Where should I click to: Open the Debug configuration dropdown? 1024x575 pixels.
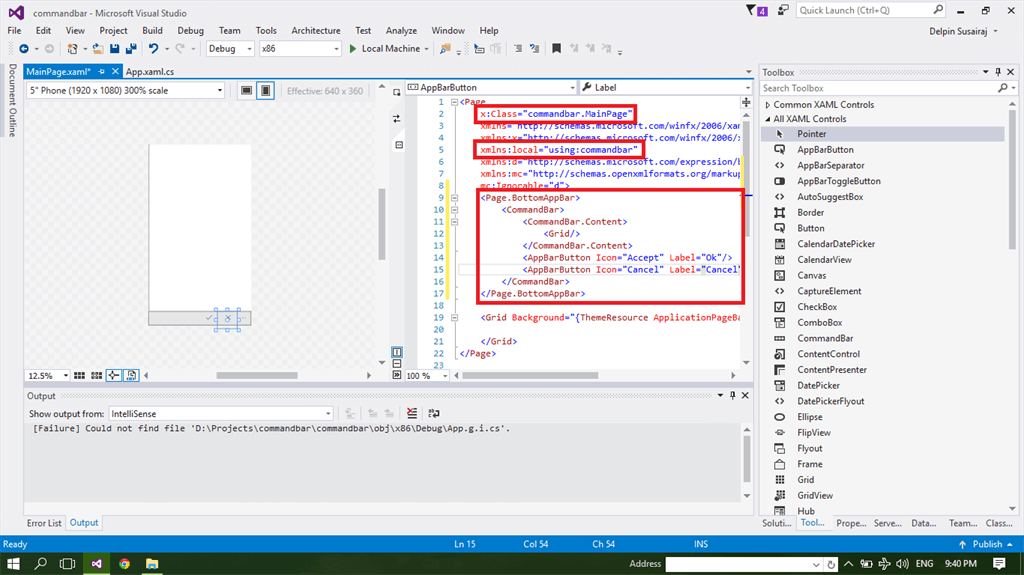pyautogui.click(x=229, y=48)
